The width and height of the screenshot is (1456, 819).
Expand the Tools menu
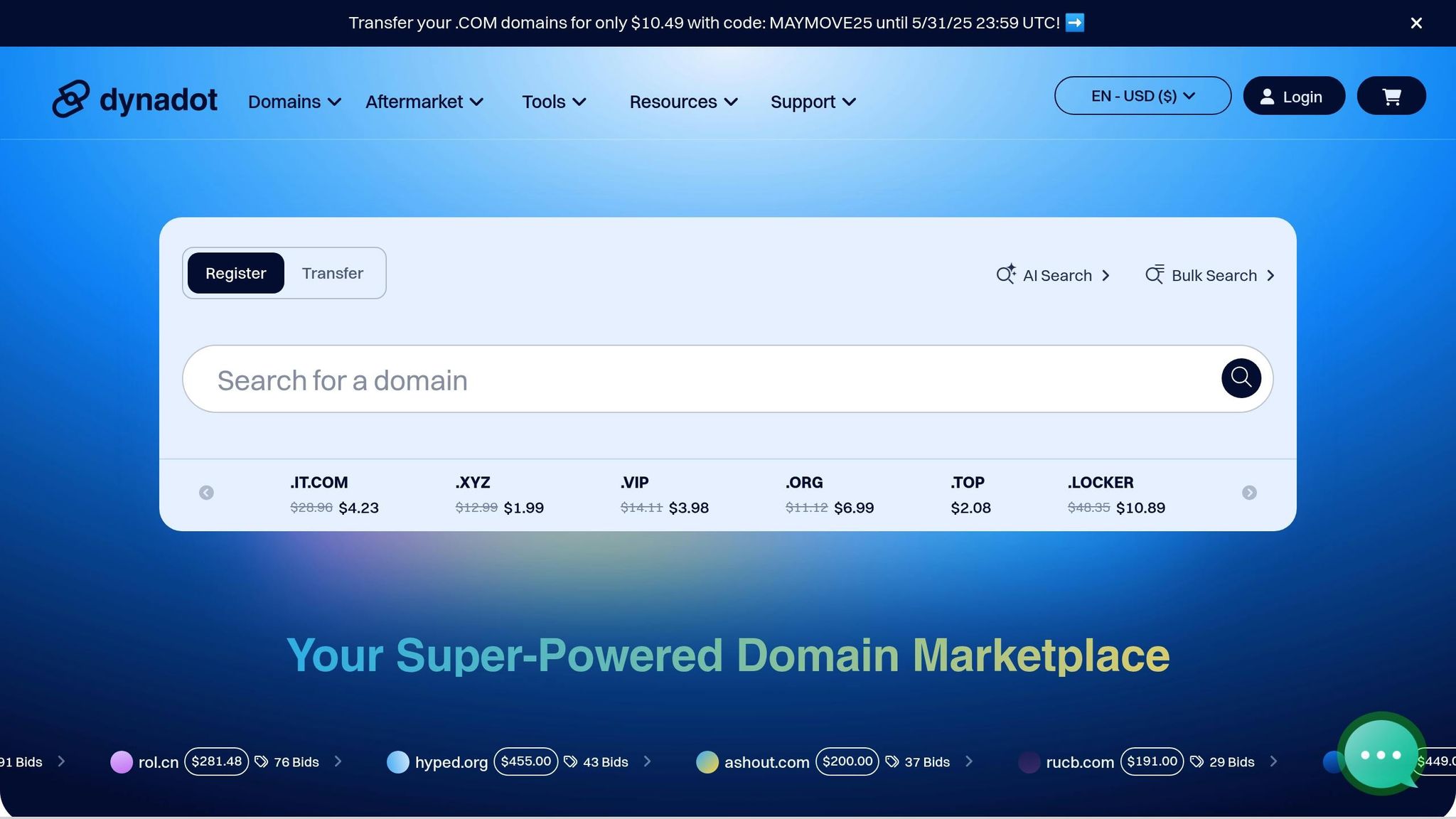555,102
